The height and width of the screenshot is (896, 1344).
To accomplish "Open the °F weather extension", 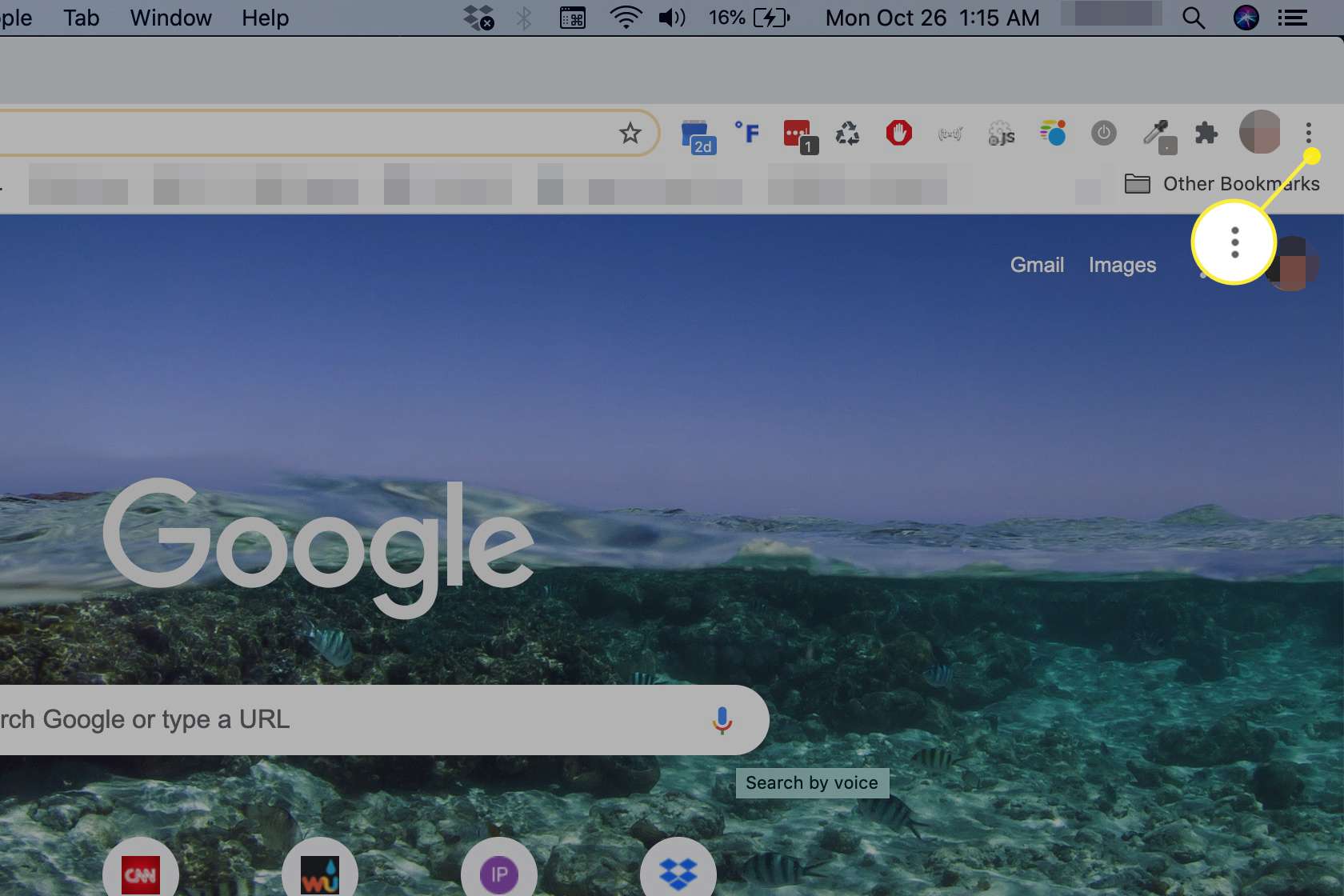I will pyautogui.click(x=747, y=132).
